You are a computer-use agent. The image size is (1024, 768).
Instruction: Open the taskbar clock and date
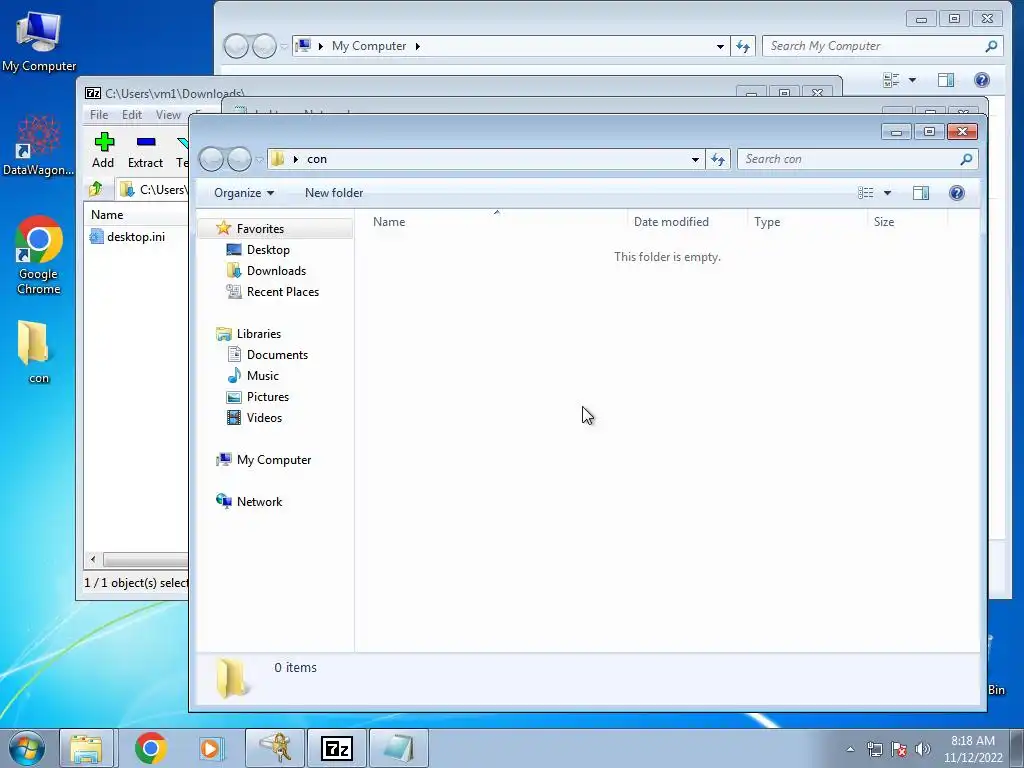coord(972,749)
